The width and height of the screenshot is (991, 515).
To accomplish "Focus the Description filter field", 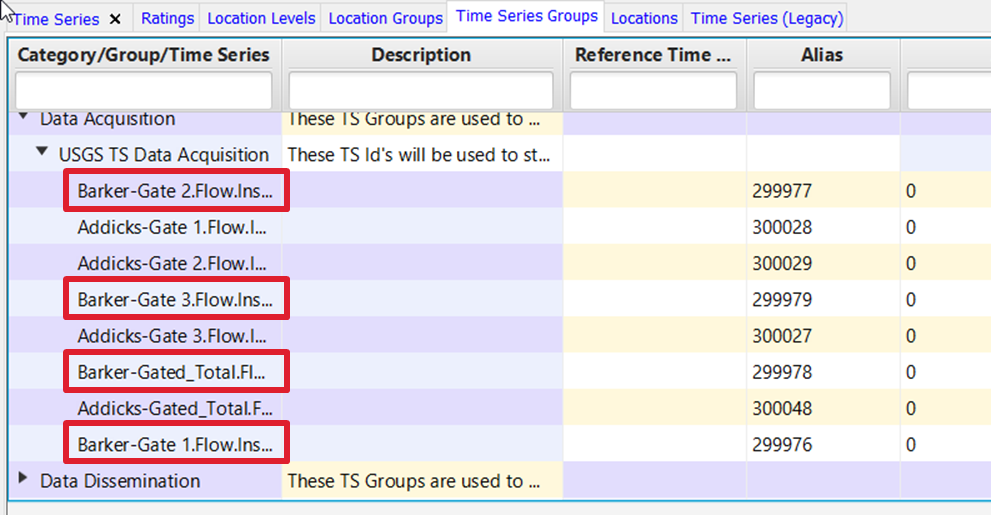I will tap(421, 90).
